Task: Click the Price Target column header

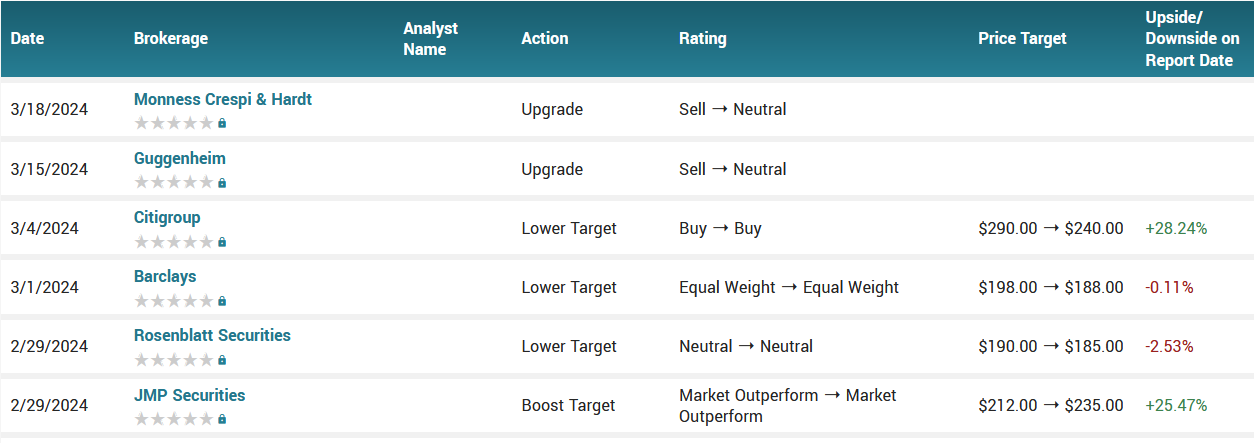Action: point(1022,39)
